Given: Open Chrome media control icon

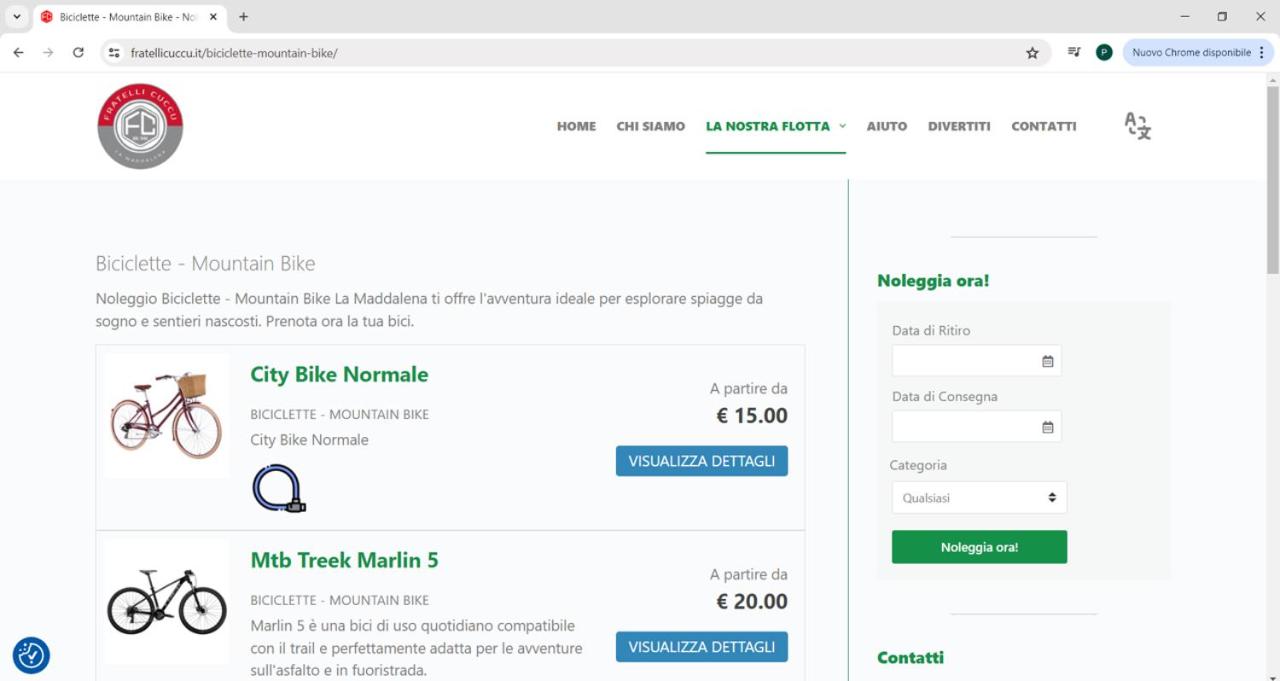Looking at the screenshot, I should pos(1074,52).
